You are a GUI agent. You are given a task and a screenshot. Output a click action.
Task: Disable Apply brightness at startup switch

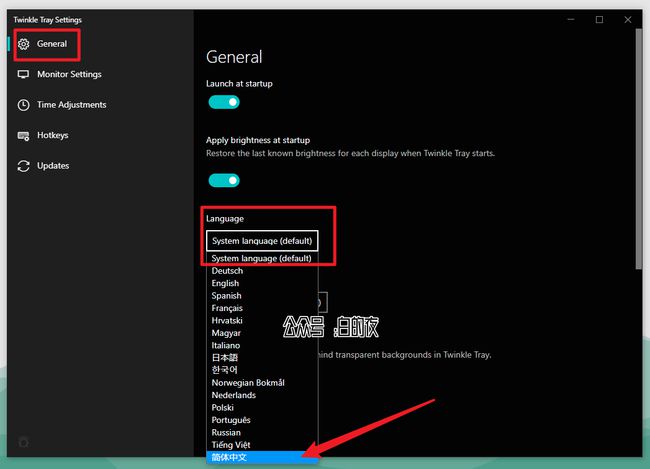point(224,180)
